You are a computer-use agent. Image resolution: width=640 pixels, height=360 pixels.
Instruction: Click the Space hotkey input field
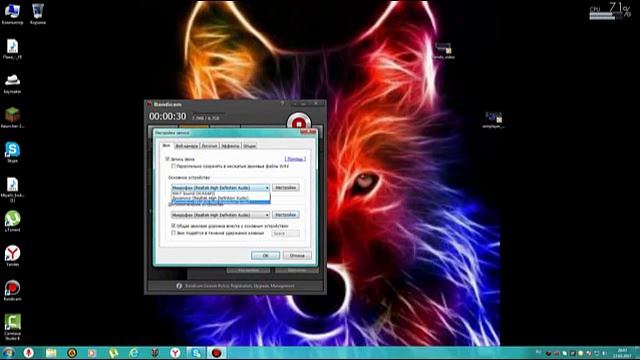point(285,233)
